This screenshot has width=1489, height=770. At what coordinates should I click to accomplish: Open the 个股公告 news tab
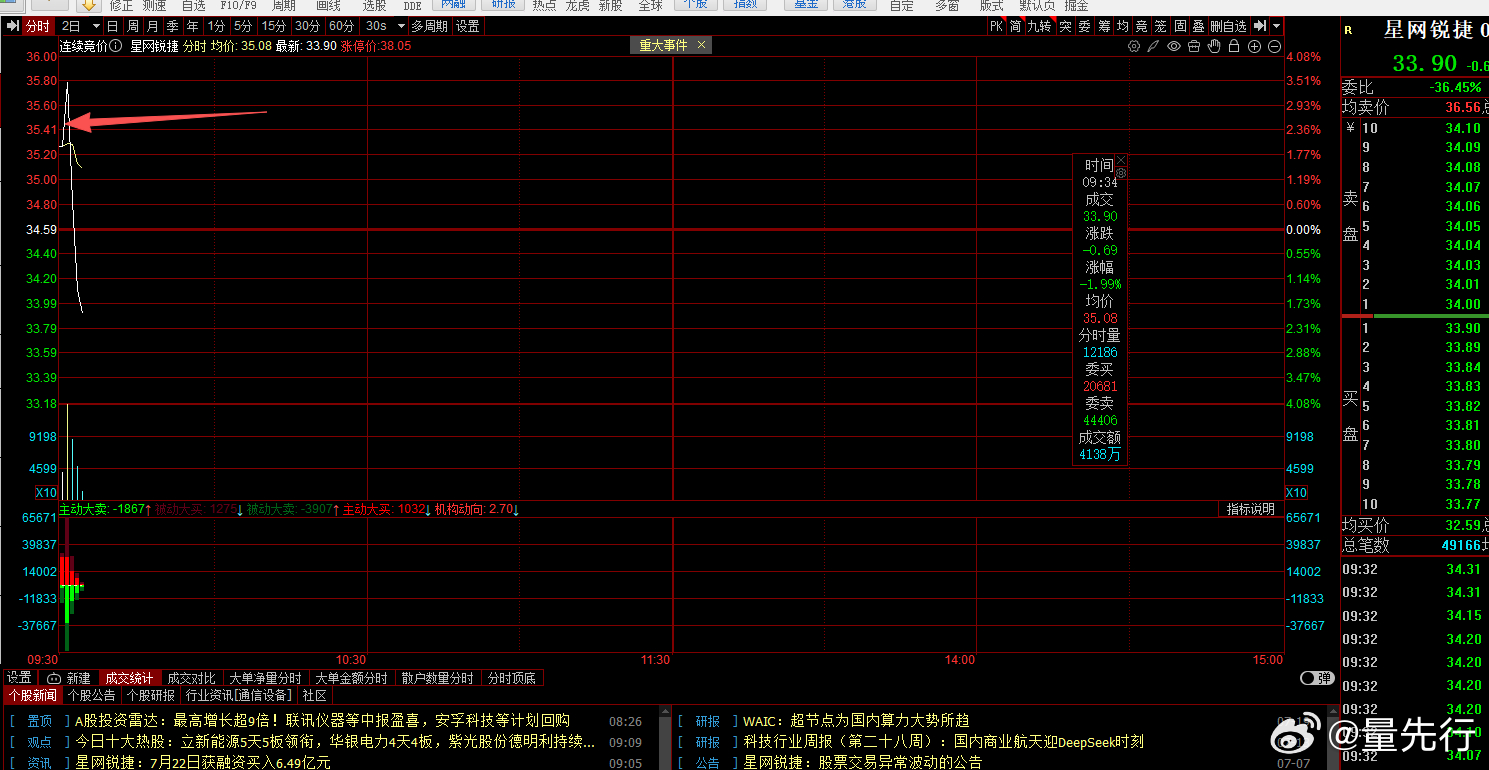tap(92, 695)
